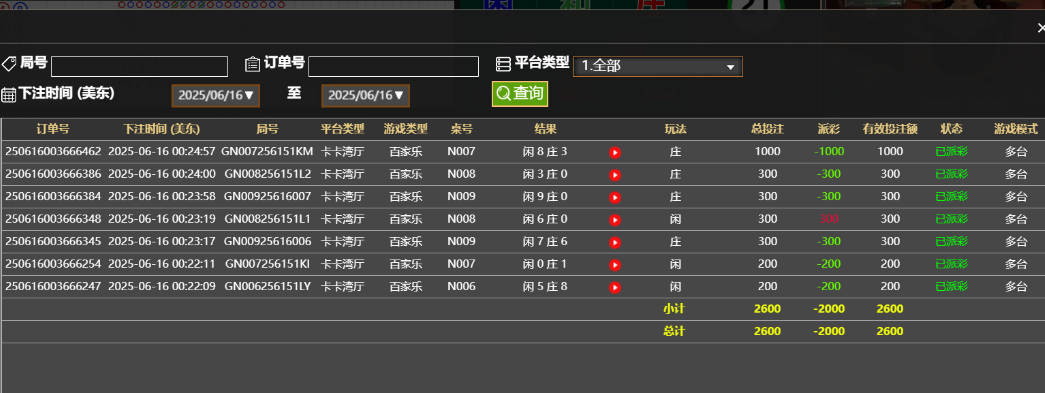Click the 已派彩 status in the GN007256151KM row
The image size is (1045, 393).
(x=951, y=152)
